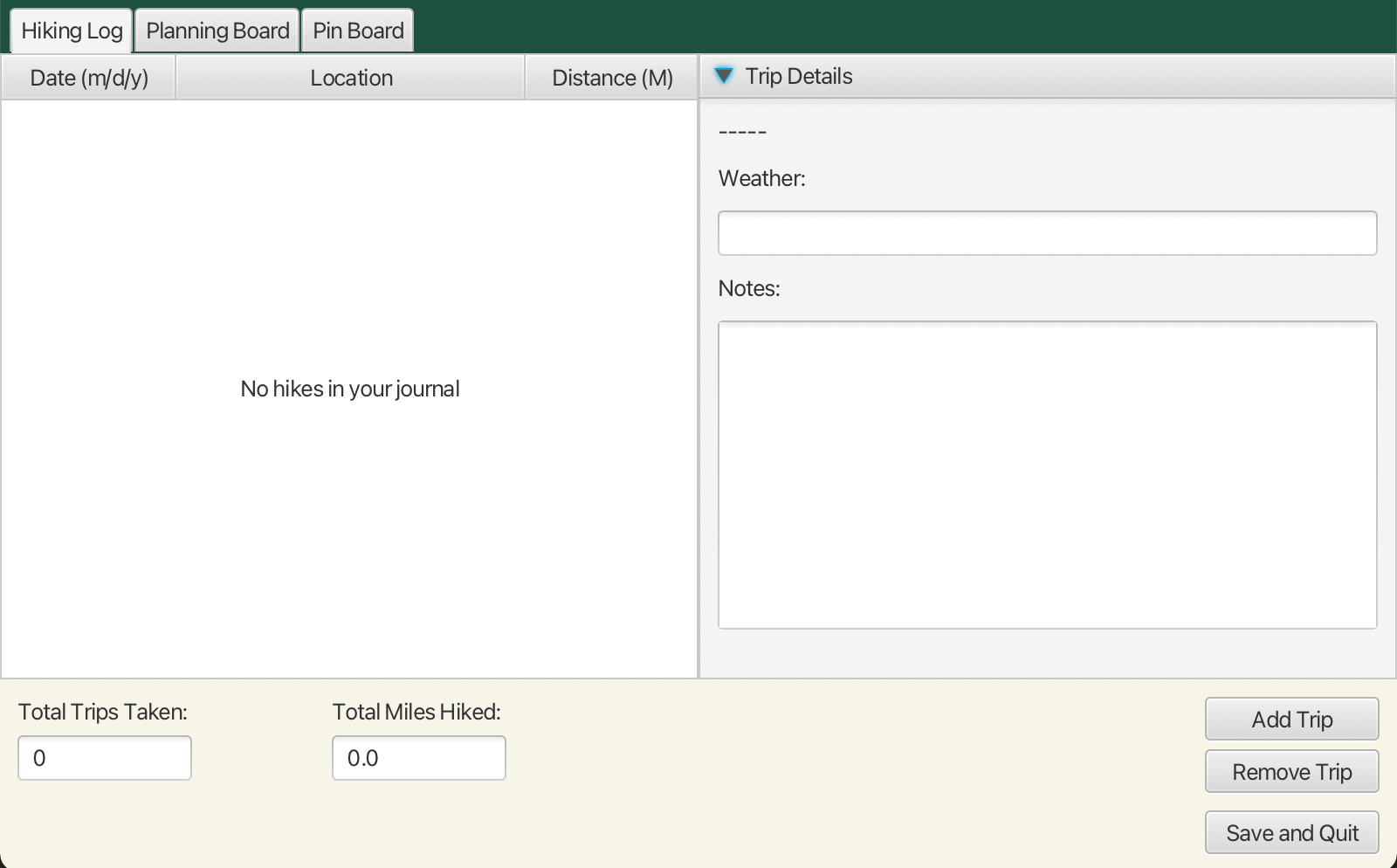Viewport: 1397px width, 868px height.
Task: Click inside the Weather text field
Action: pyautogui.click(x=1047, y=232)
